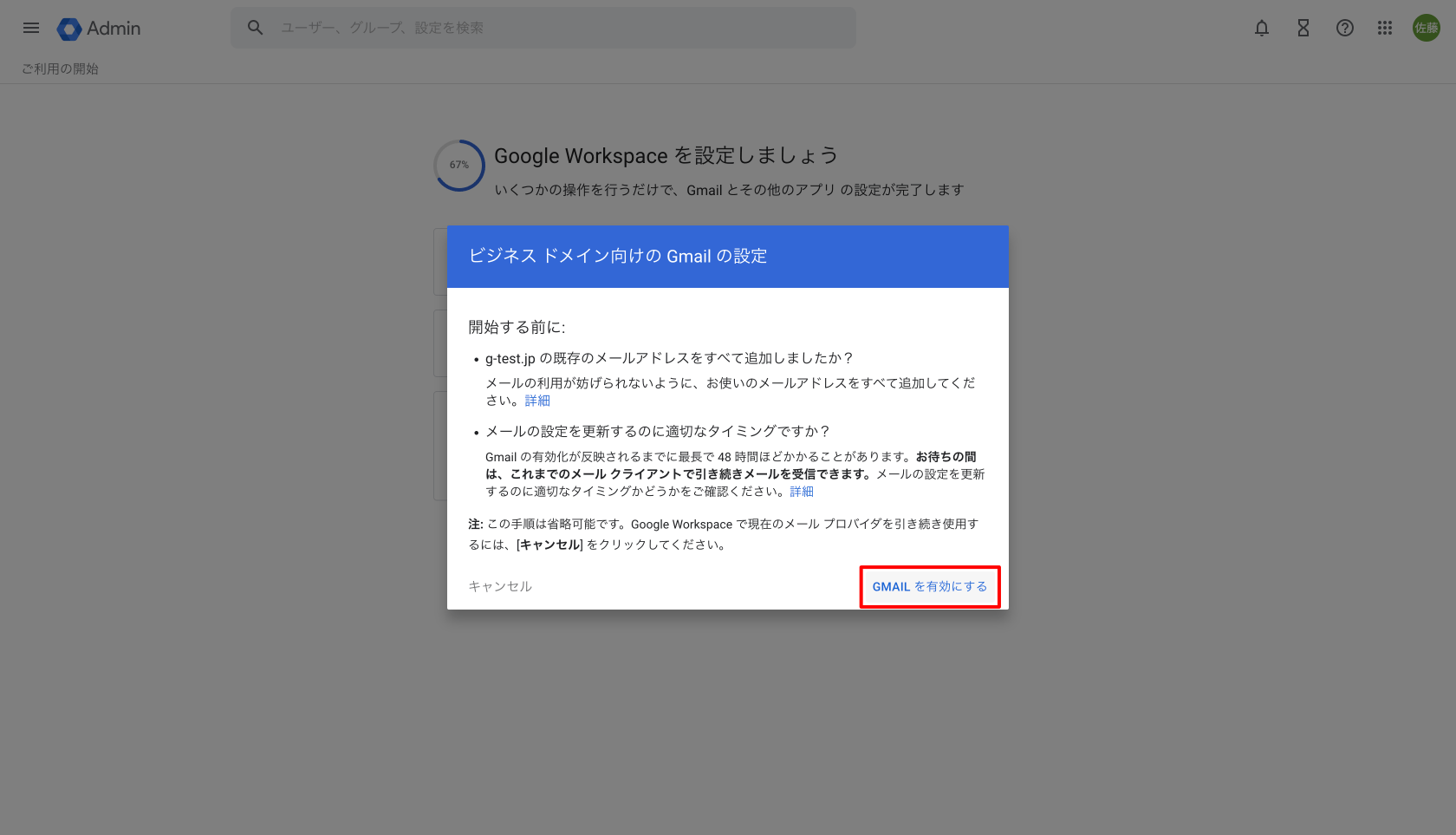Click the 開始する前に: heading
The image size is (1456, 835).
click(x=517, y=327)
